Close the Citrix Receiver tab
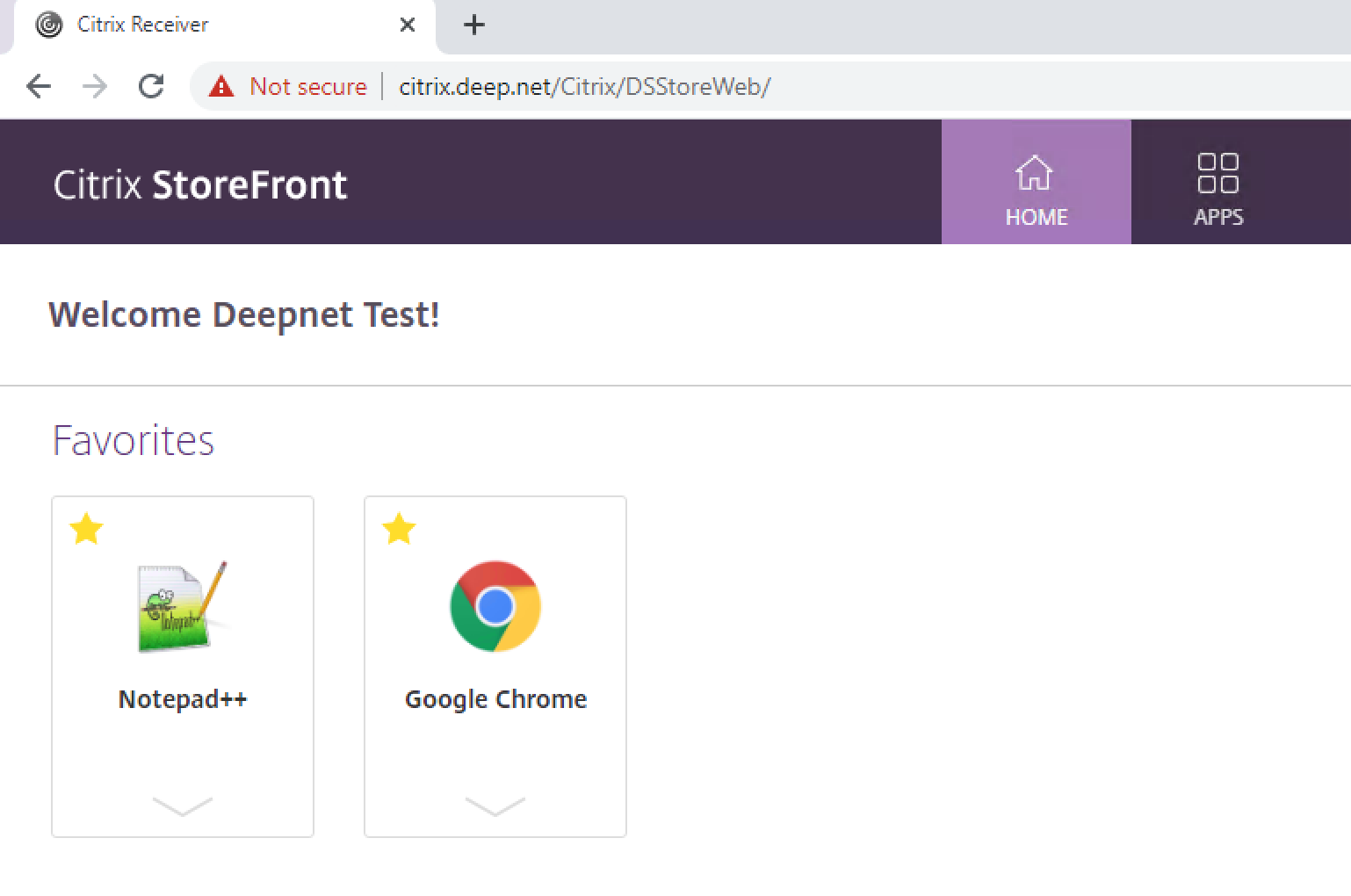Screen dimensions: 1351x896 pyautogui.click(x=408, y=25)
